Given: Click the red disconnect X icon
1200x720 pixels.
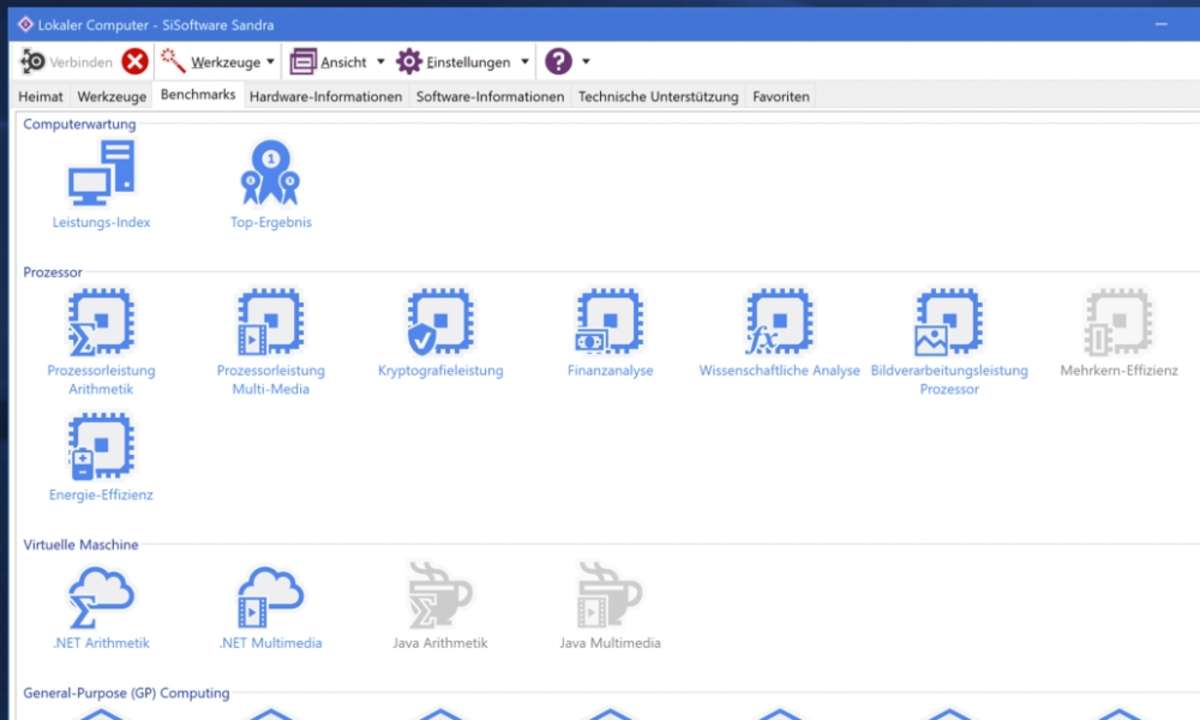Looking at the screenshot, I should 135,62.
